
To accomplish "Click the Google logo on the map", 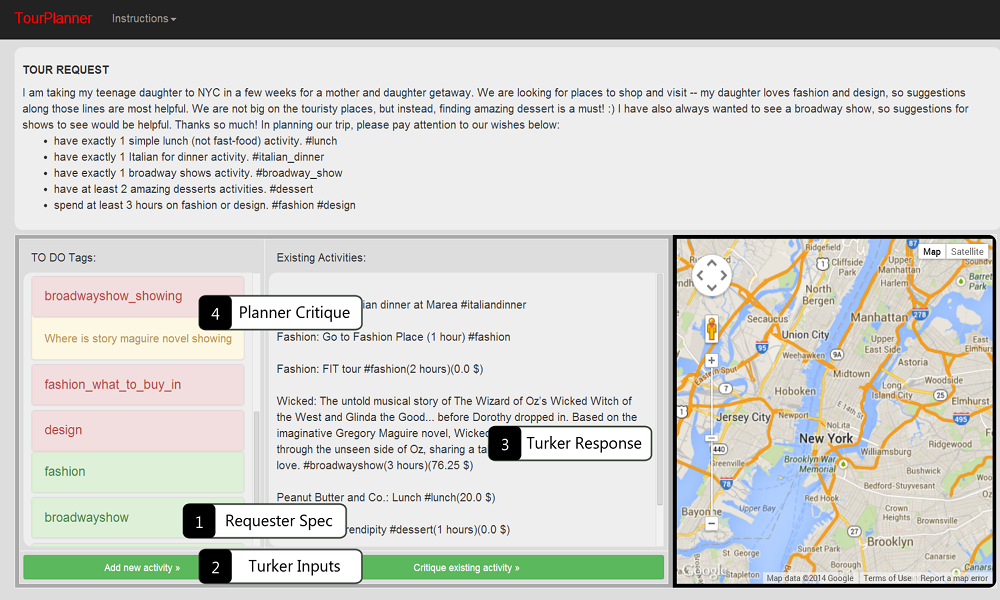I will (x=705, y=572).
